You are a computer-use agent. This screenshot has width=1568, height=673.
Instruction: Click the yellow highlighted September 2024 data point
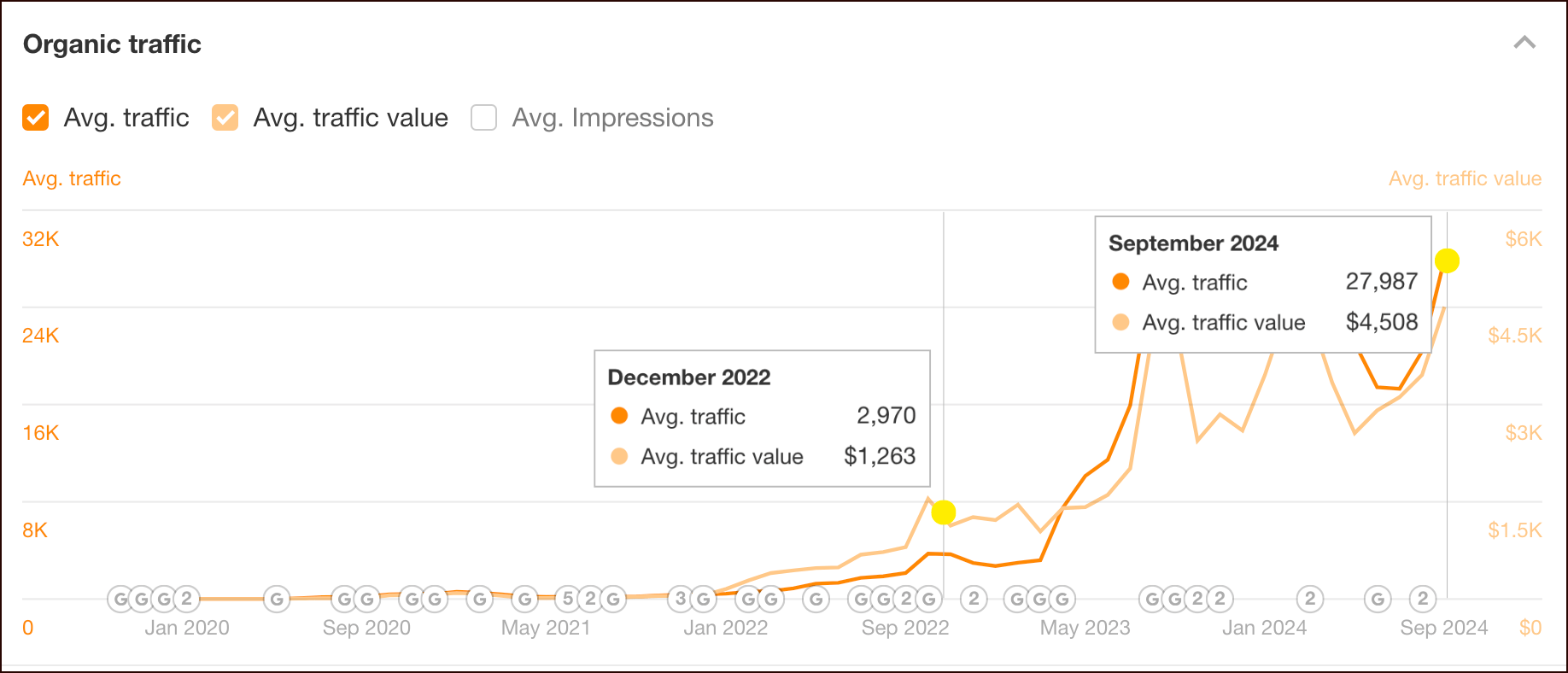tap(1447, 262)
